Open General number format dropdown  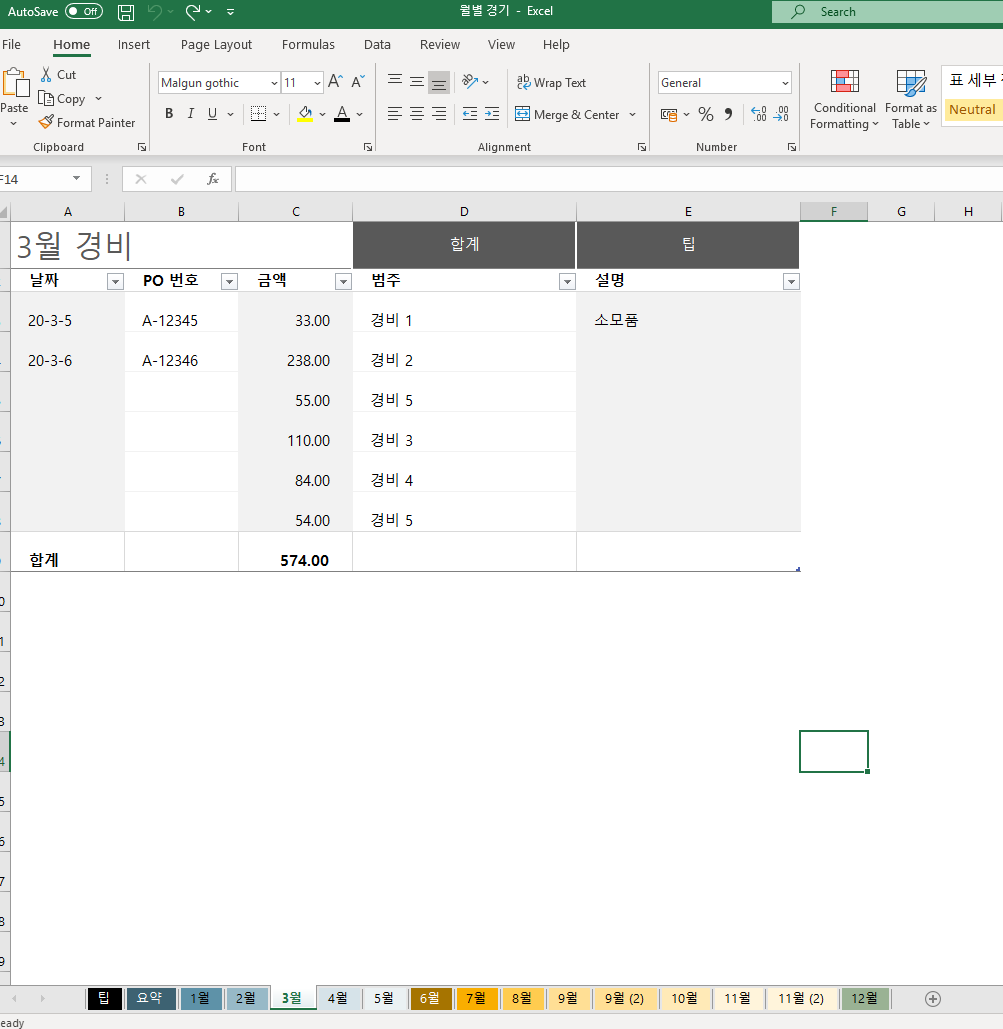(x=785, y=83)
